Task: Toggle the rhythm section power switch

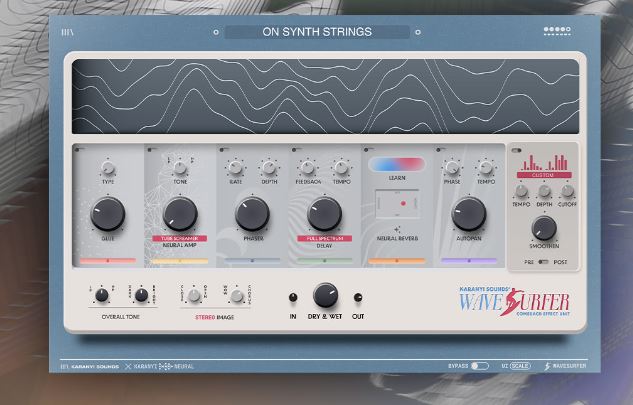Action: point(516,150)
